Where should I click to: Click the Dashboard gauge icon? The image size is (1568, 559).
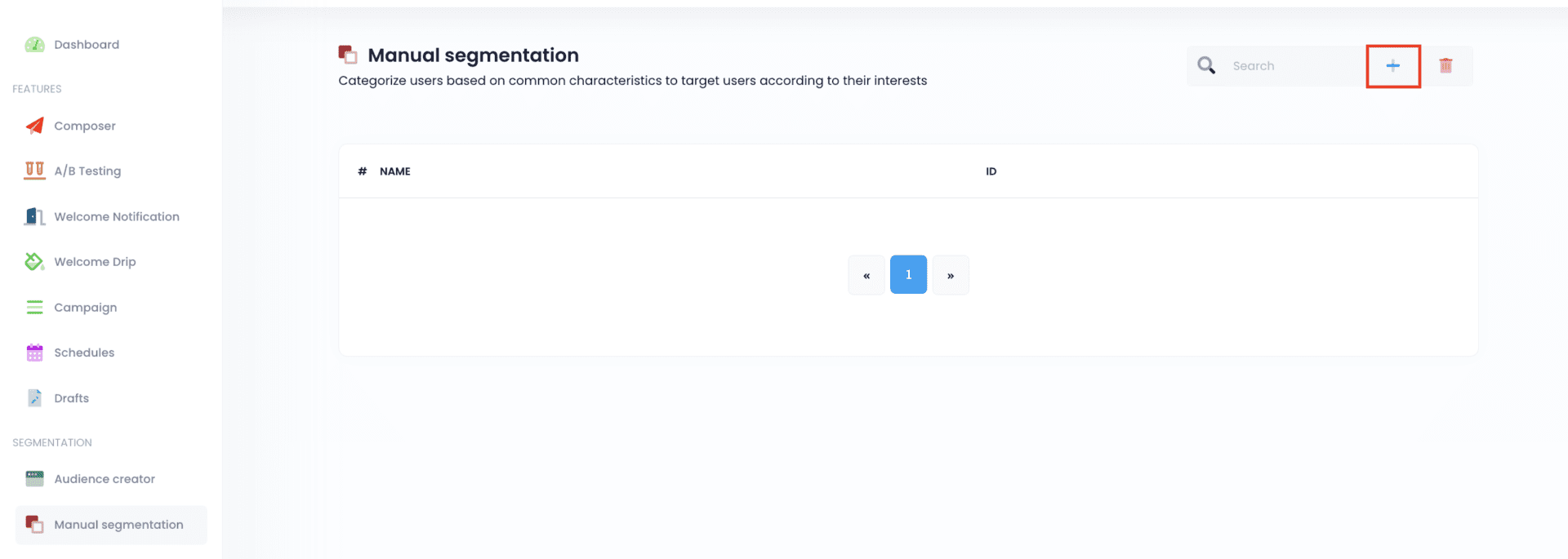34,45
